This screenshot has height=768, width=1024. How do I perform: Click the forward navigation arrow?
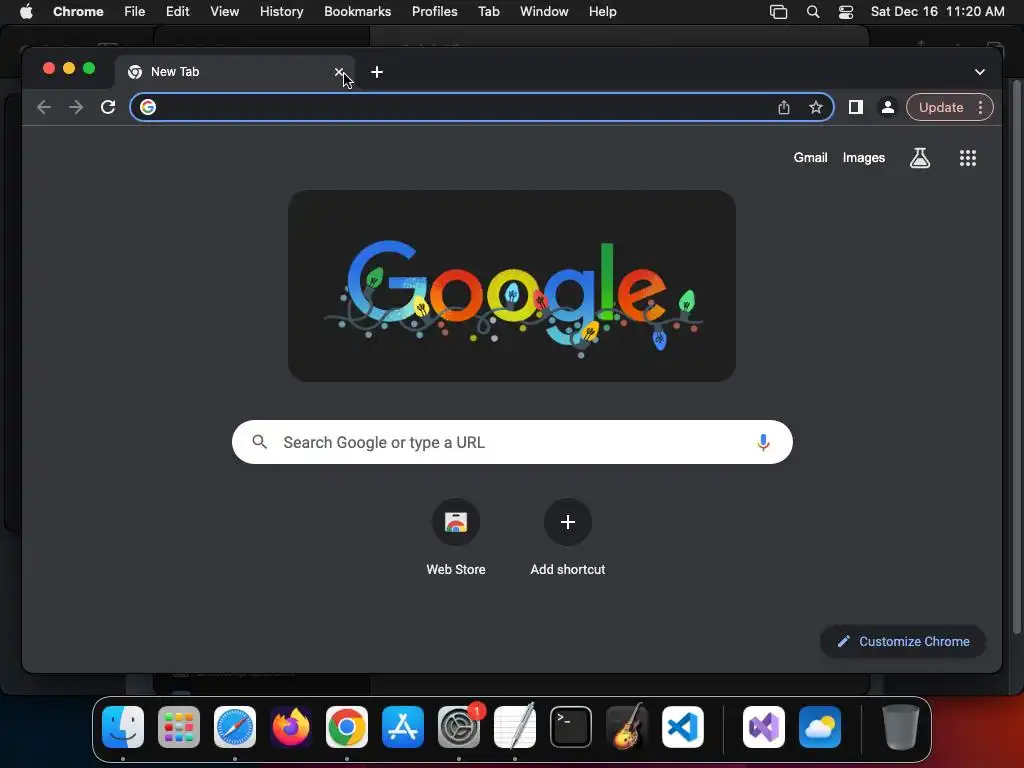click(76, 107)
